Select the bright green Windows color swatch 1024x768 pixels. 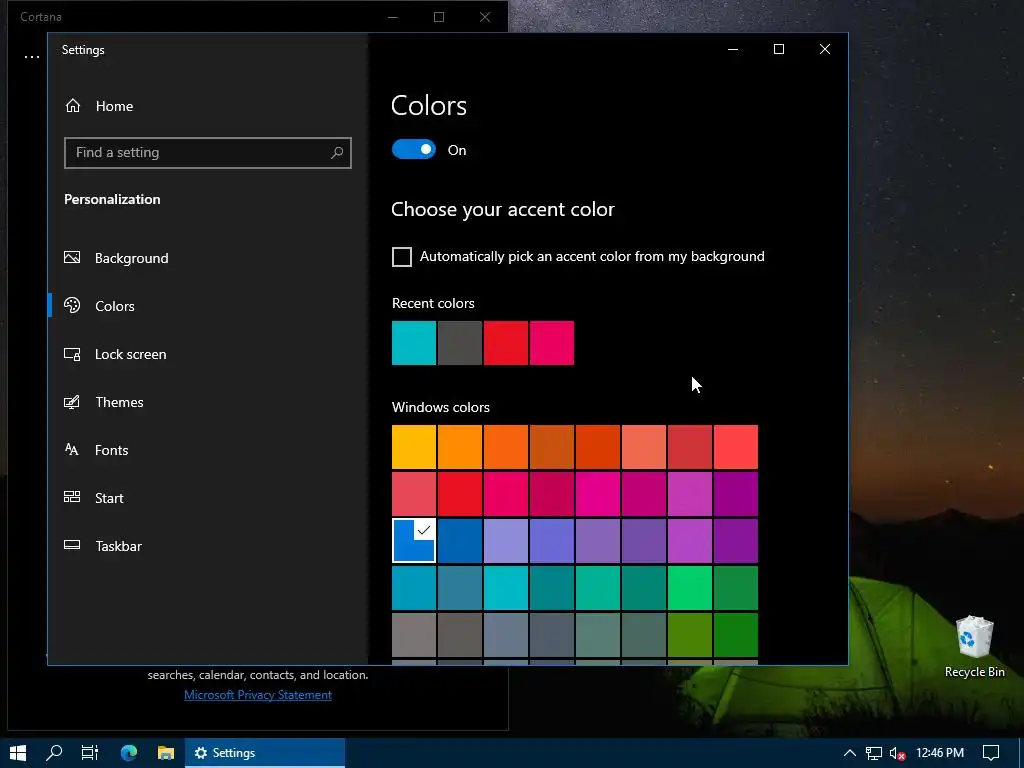[690, 588]
